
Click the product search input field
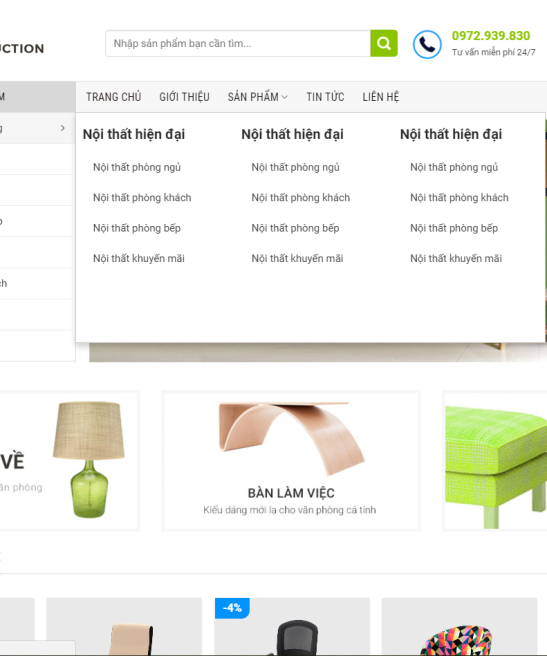[x=238, y=43]
